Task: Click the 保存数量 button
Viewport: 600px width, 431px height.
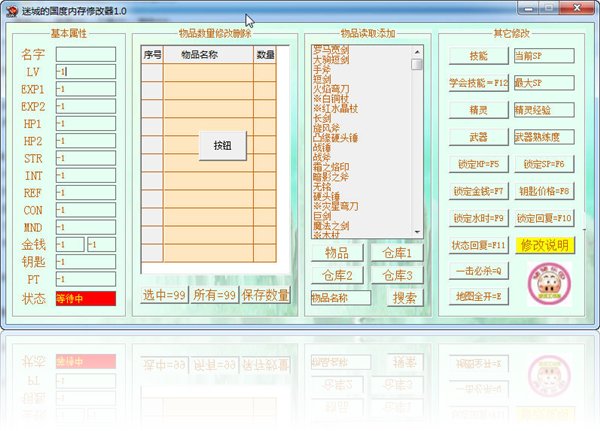Action: [265, 295]
